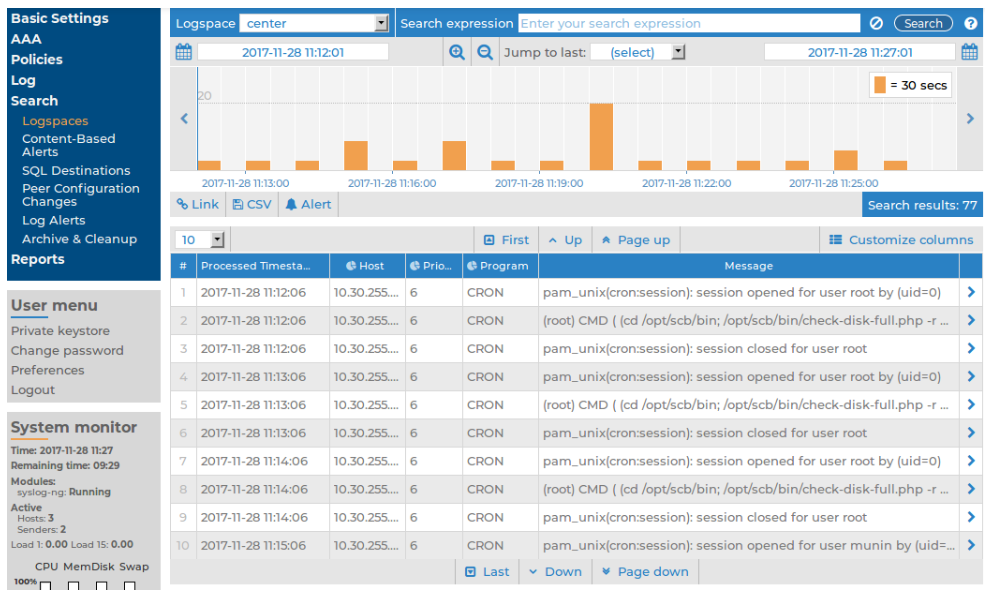Open Logspaces under Search
Screen dimensions: 988x593
tap(55, 120)
